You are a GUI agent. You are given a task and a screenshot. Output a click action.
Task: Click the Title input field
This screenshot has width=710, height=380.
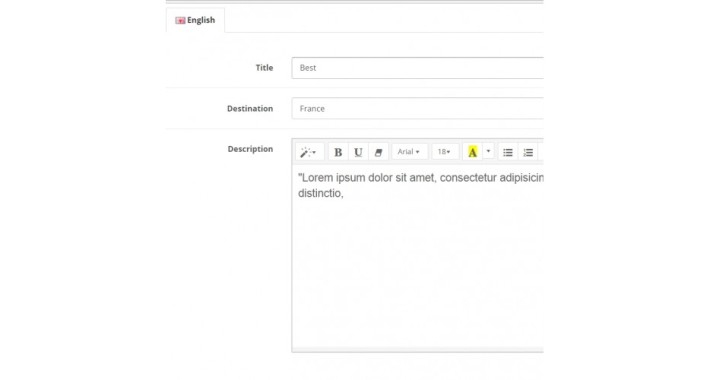[x=417, y=68]
